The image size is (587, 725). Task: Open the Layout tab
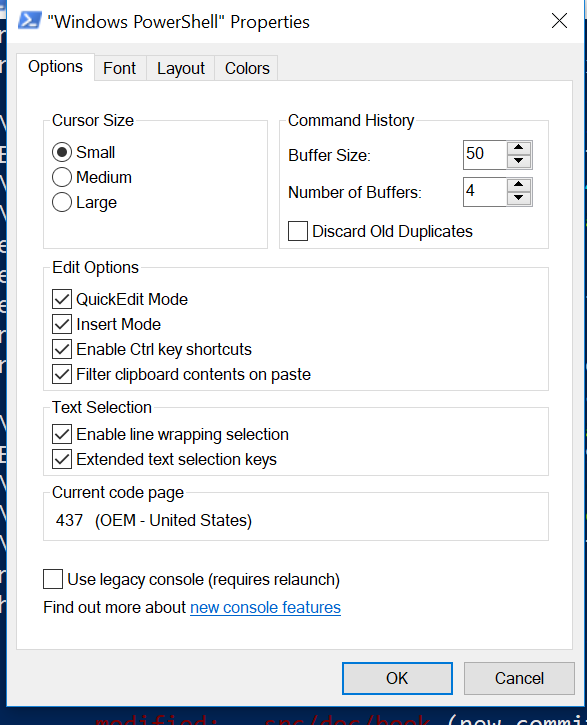click(x=181, y=68)
